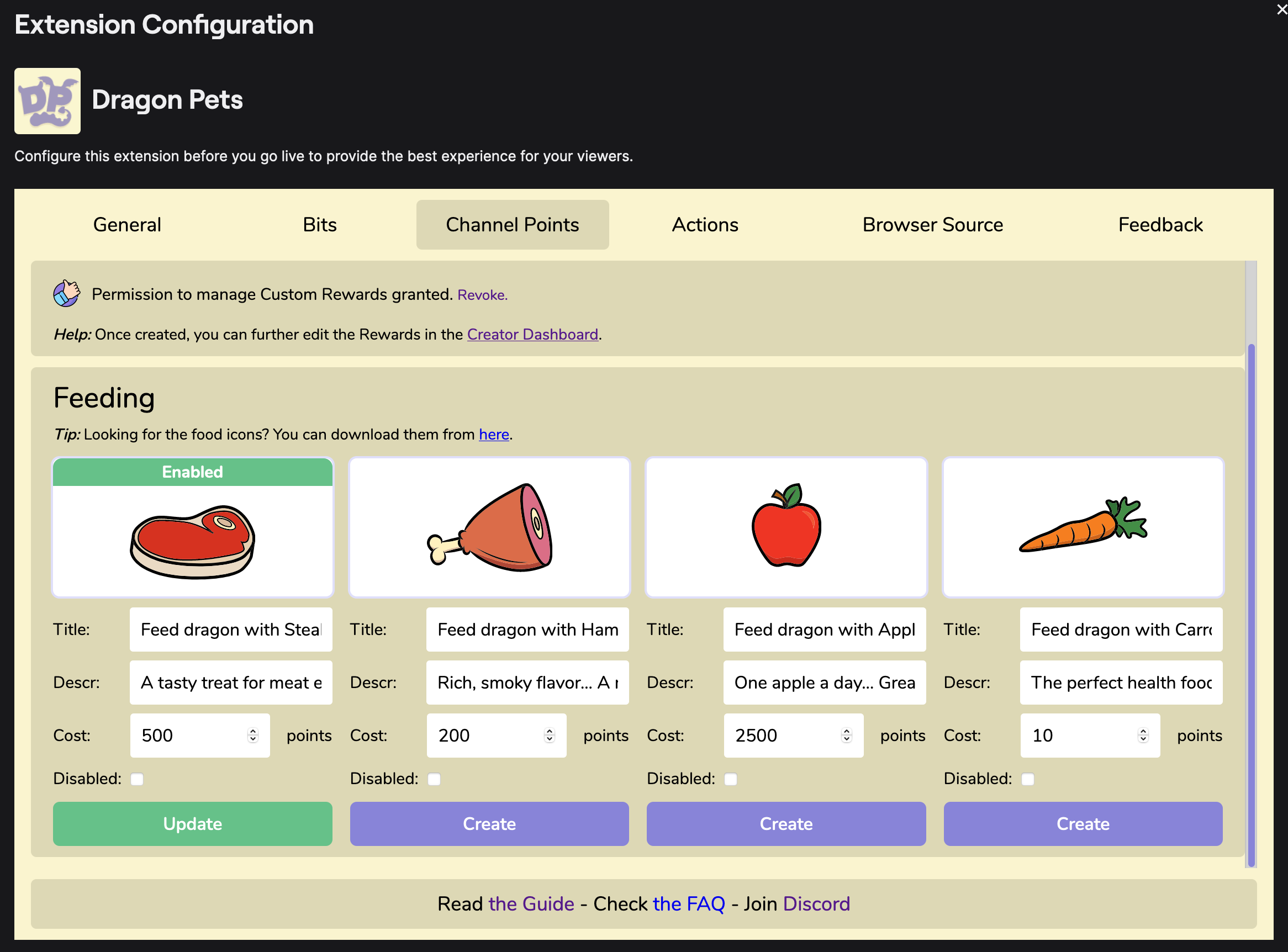Click the Ham reward Title field
Screen dimensions: 1288x952
click(x=527, y=630)
